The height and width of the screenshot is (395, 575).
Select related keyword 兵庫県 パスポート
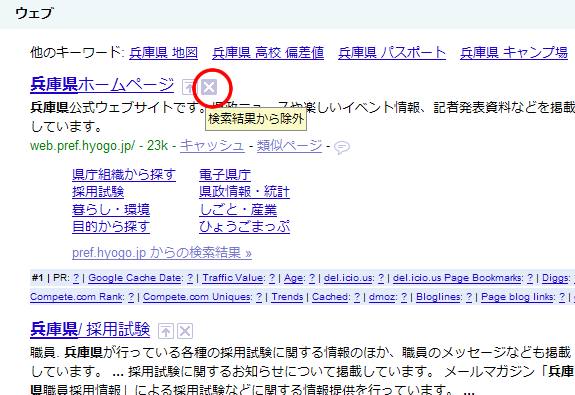coord(392,53)
